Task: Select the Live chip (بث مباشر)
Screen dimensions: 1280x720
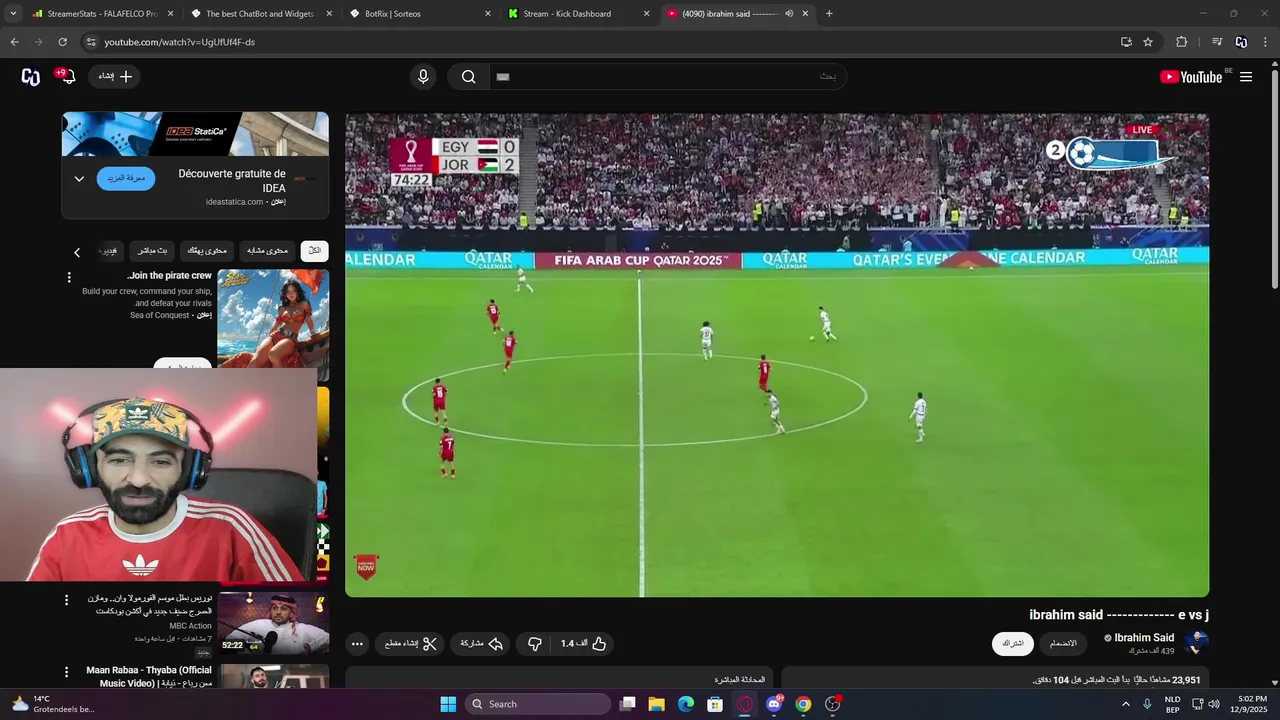Action: coord(153,251)
